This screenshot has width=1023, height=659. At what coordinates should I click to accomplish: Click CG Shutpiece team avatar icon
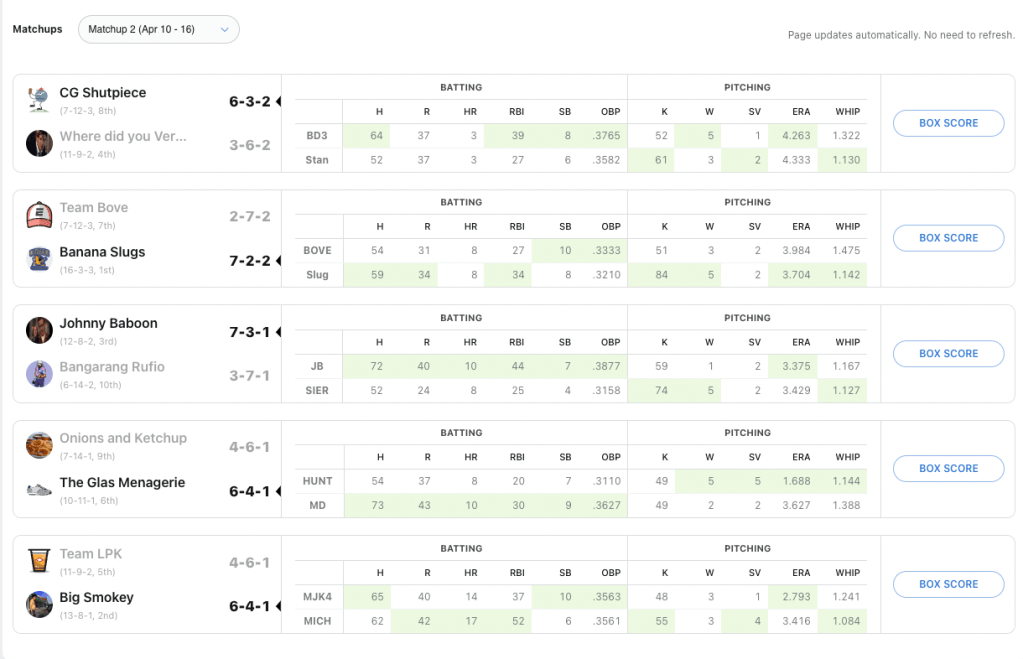point(39,99)
